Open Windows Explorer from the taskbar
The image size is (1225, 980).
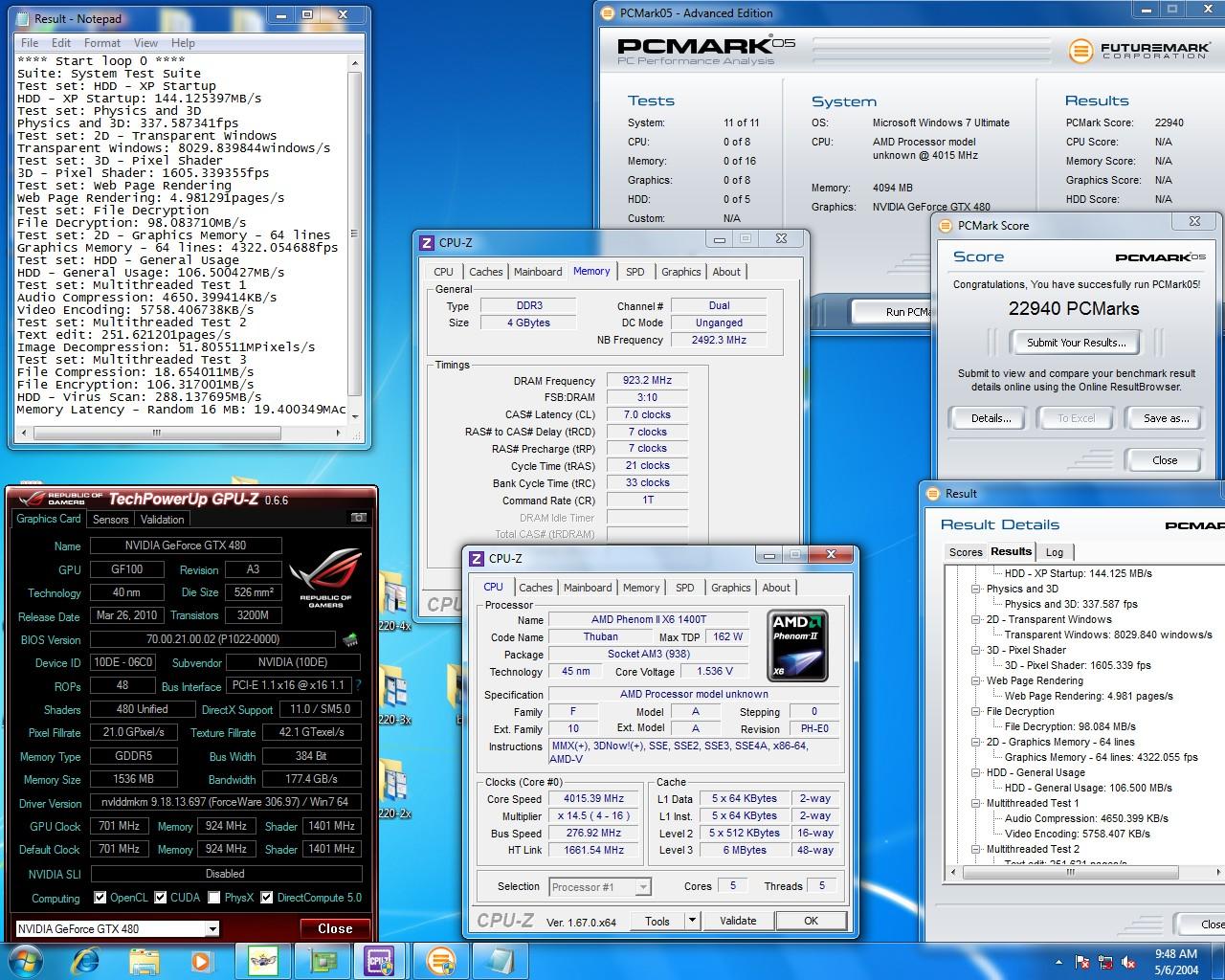144,960
